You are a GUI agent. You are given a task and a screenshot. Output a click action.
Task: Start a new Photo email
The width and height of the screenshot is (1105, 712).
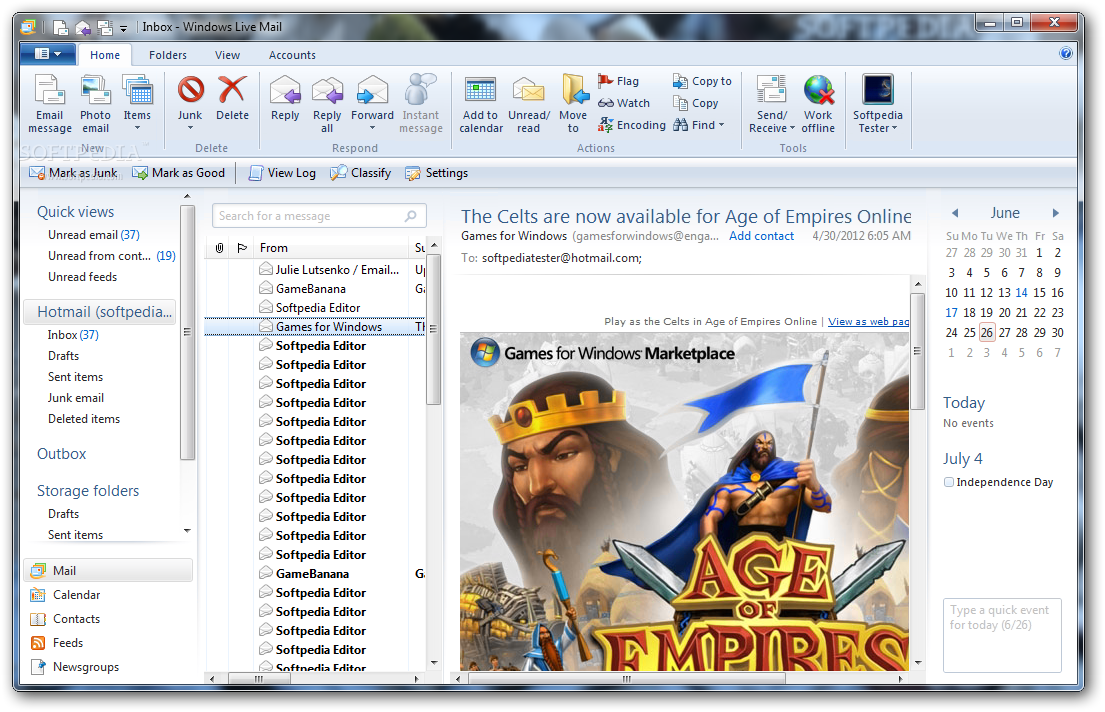(95, 103)
